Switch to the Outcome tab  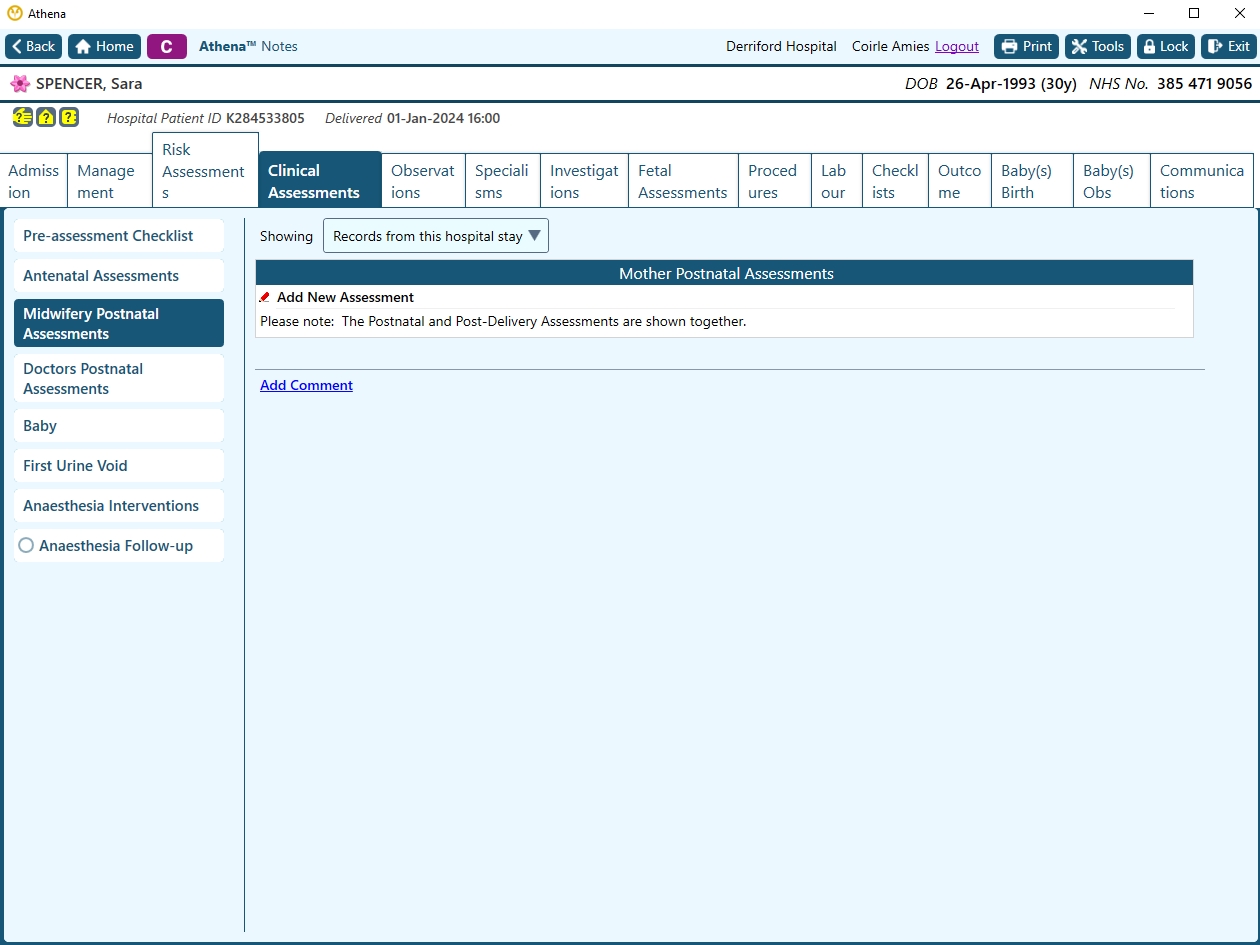point(960,181)
